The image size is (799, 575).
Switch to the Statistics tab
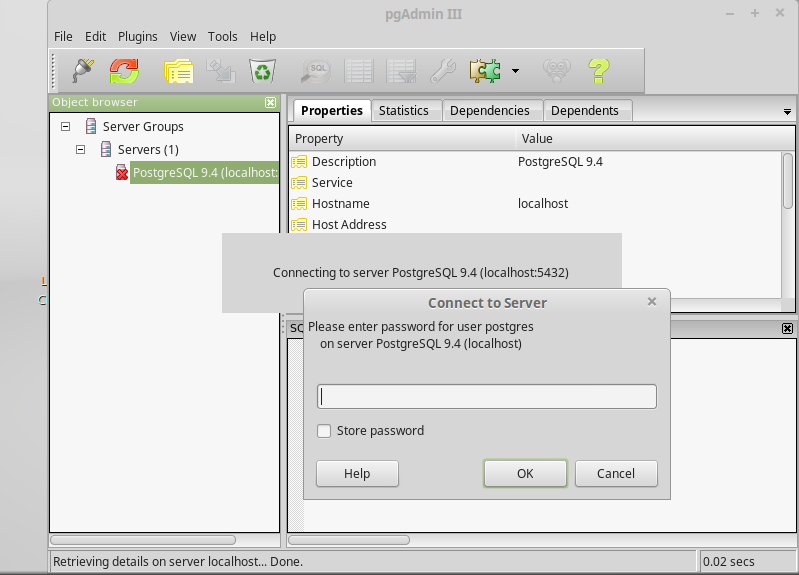[x=404, y=110]
